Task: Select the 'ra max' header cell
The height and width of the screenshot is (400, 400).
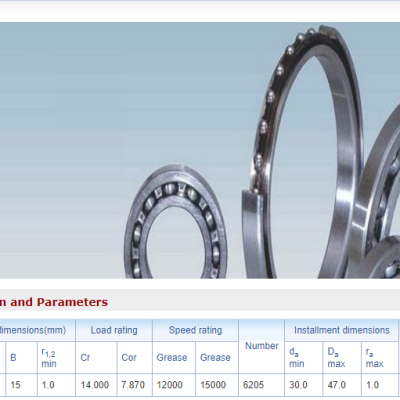Action: [x=380, y=357]
